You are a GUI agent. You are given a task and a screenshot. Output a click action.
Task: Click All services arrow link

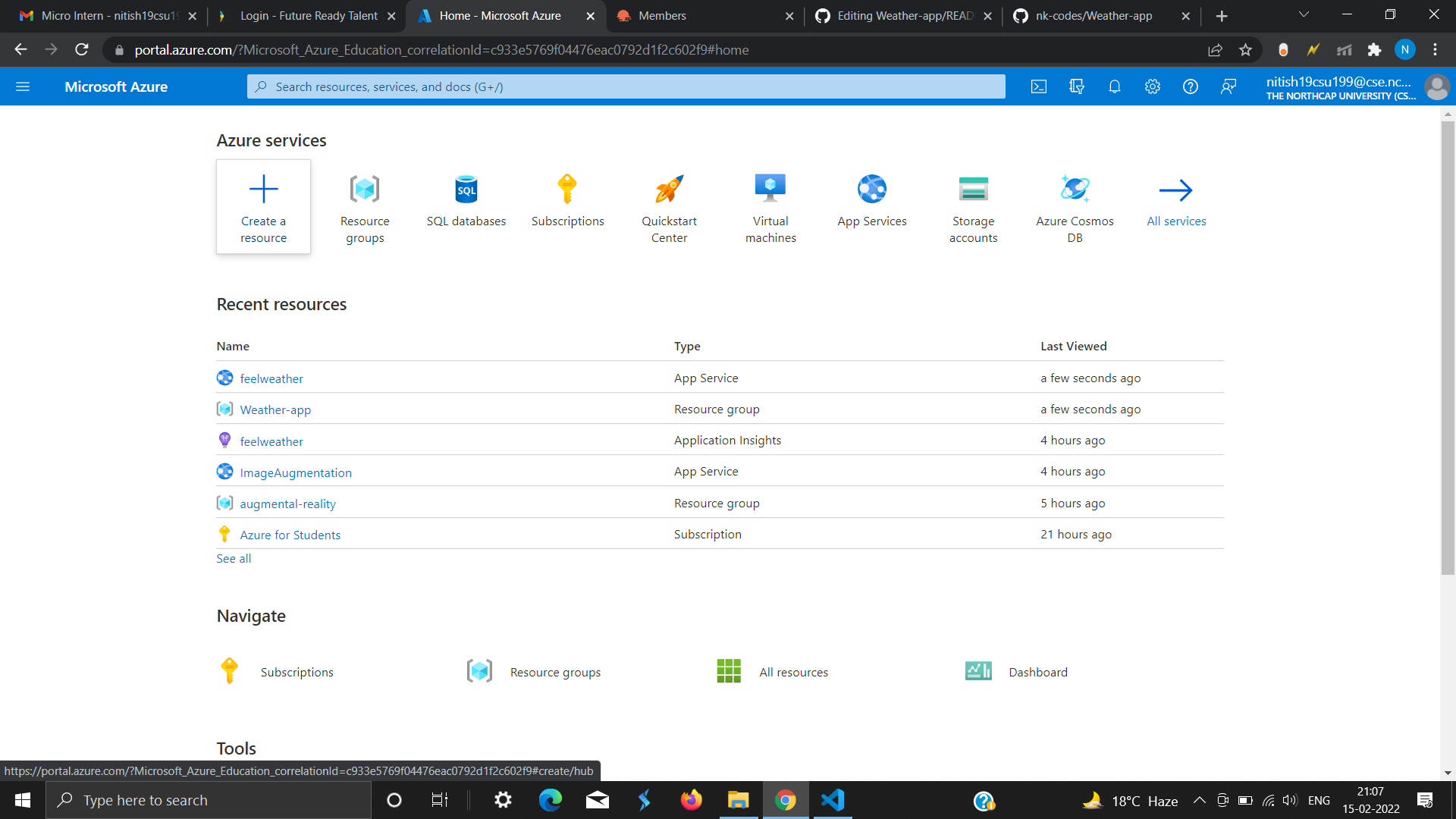[x=1176, y=190]
